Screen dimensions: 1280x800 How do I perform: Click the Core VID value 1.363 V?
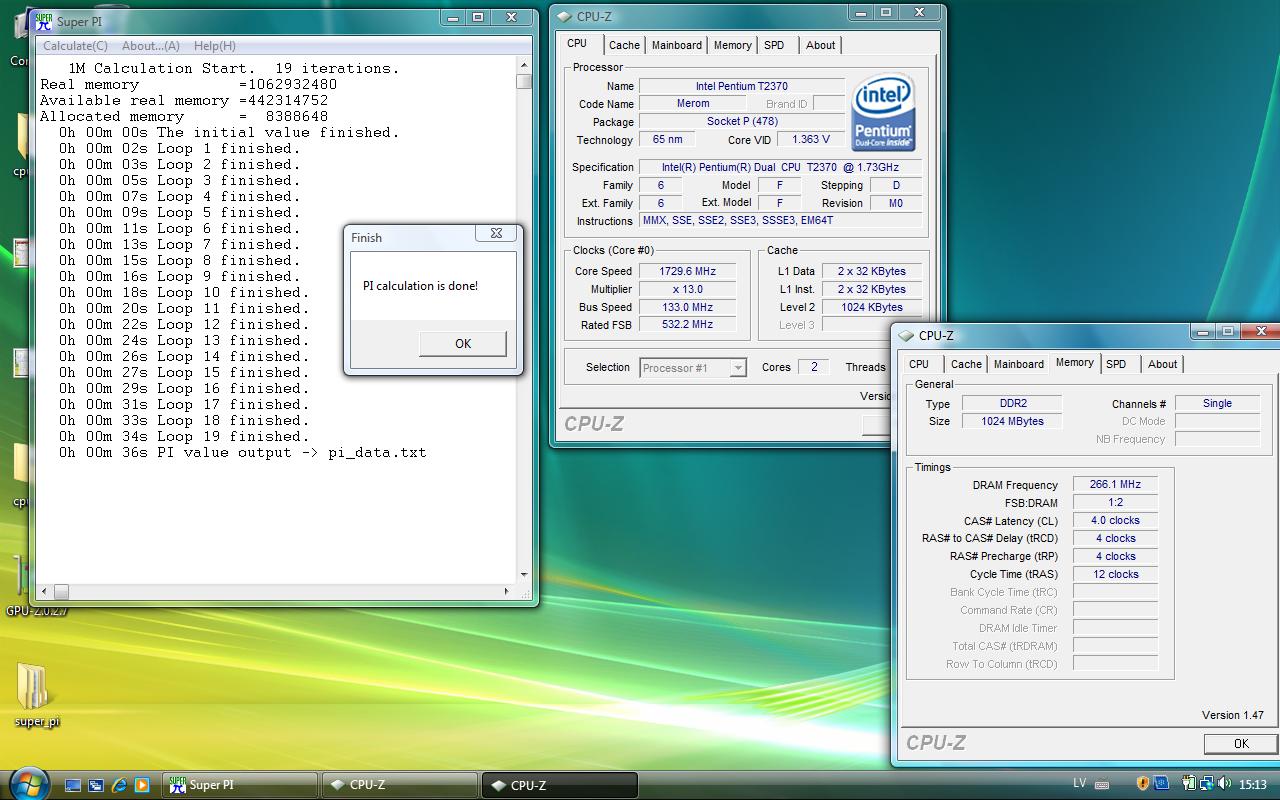click(x=810, y=140)
